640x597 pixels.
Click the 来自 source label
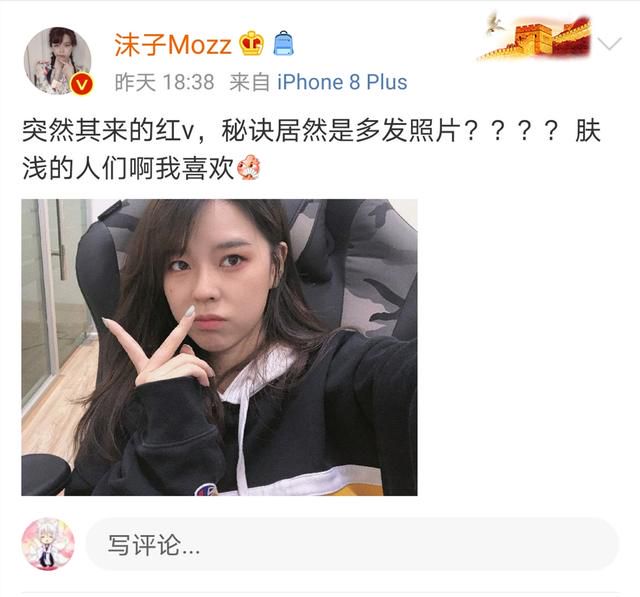(249, 82)
